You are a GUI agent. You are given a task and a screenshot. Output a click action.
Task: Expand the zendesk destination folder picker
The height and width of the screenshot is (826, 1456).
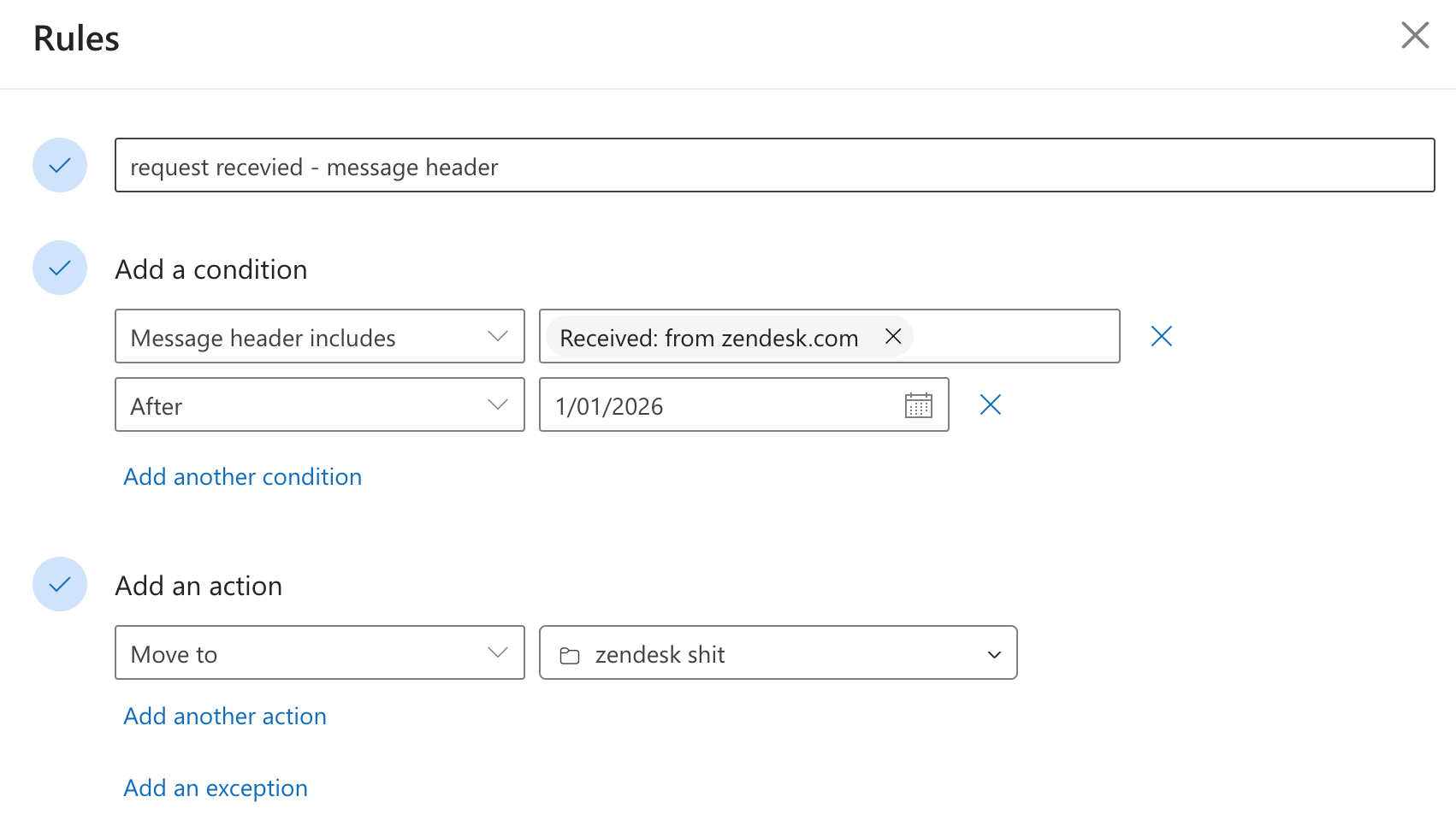pyautogui.click(x=993, y=654)
